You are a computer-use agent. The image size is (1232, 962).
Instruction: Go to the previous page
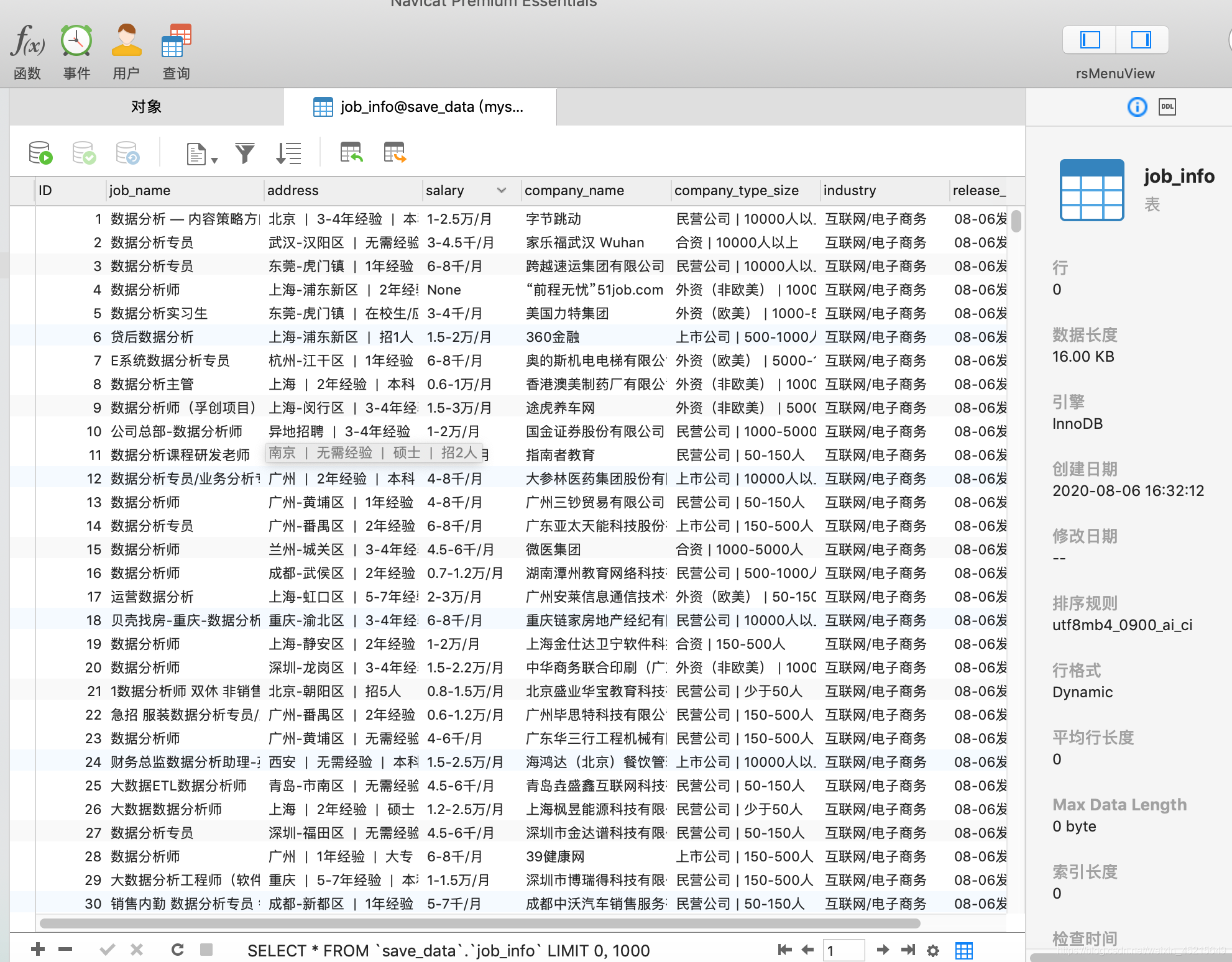[x=808, y=950]
